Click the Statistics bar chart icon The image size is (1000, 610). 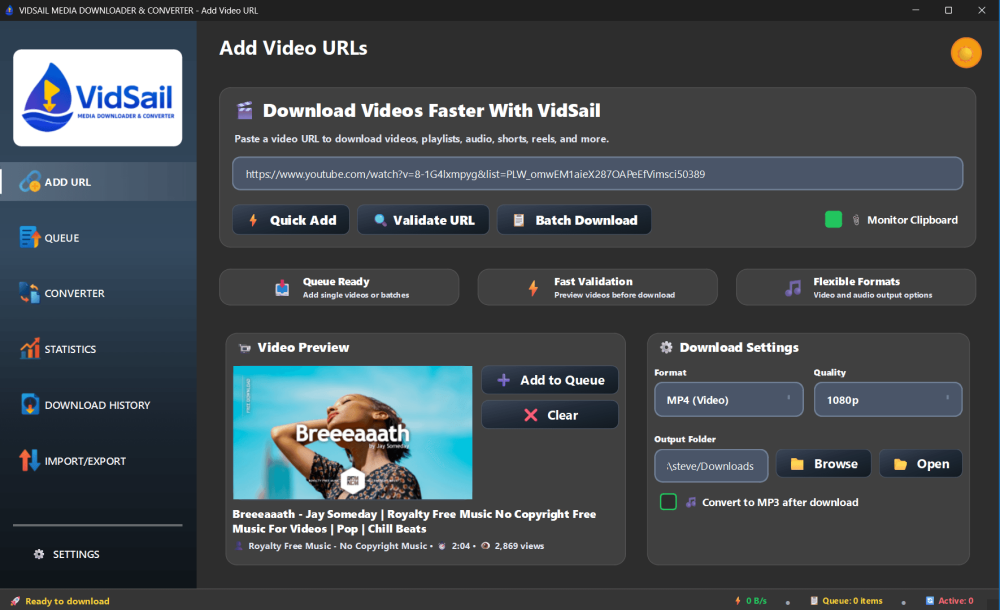[x=29, y=348]
